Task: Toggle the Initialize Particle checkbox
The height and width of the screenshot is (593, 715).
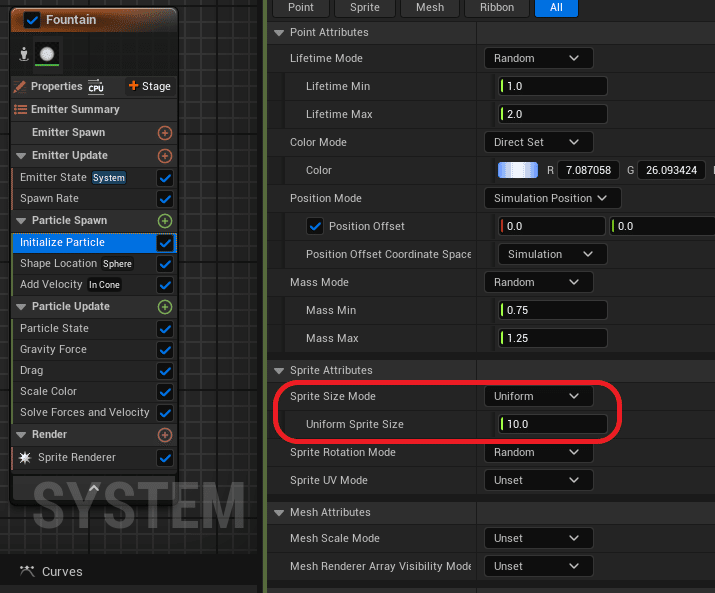Action: click(165, 243)
